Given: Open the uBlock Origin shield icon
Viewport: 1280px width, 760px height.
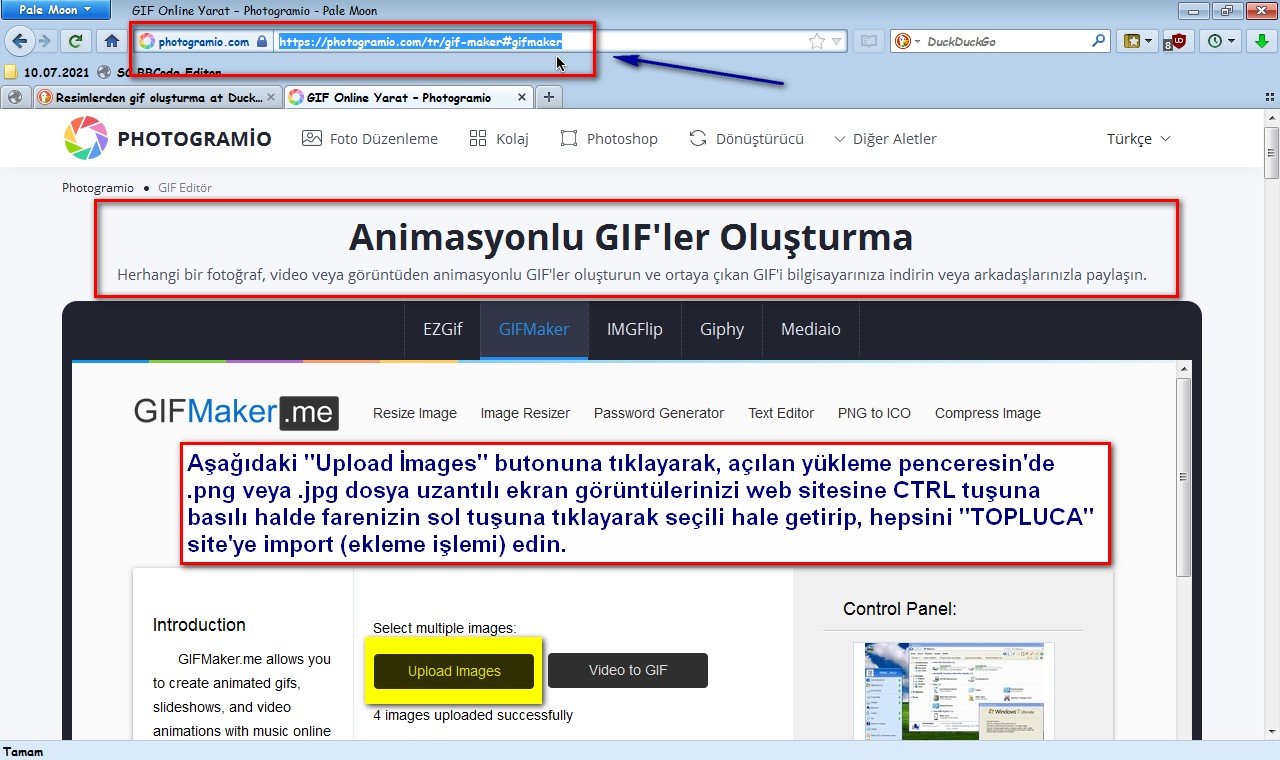Looking at the screenshot, I should [x=1179, y=41].
